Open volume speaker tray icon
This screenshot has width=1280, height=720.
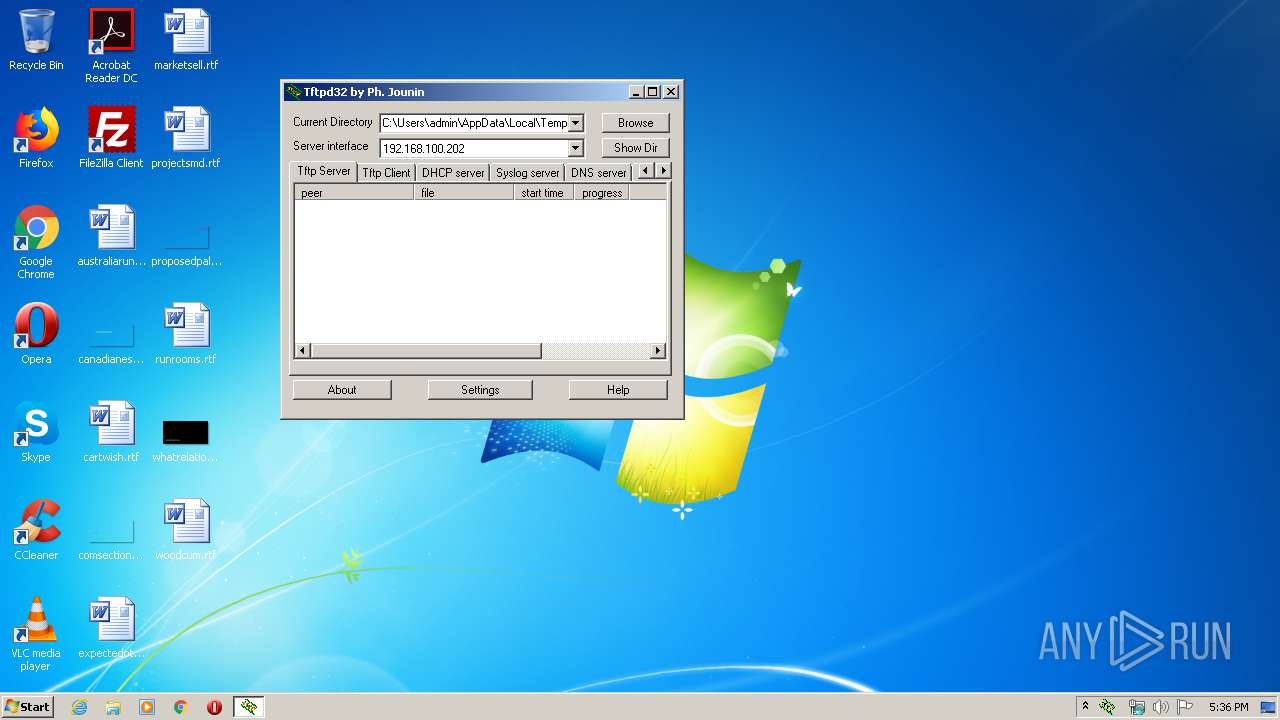(1161, 707)
